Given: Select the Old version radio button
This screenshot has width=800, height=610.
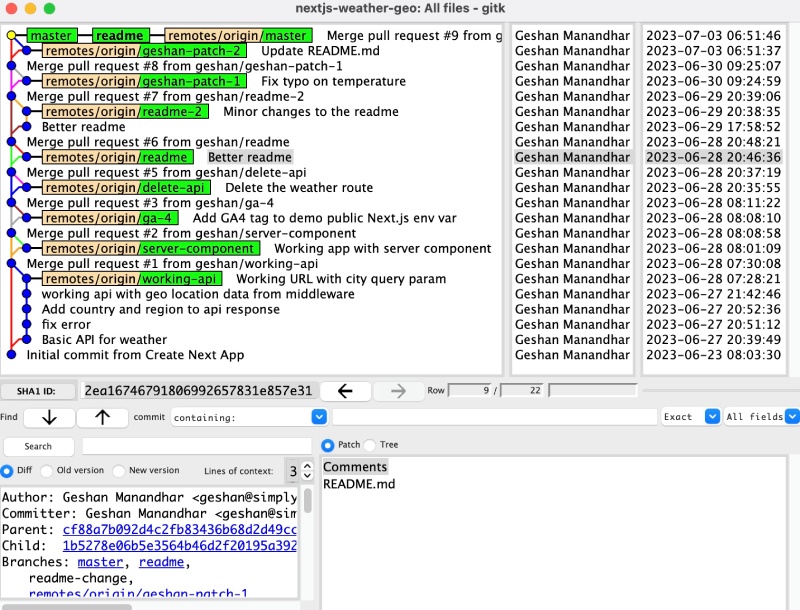Looking at the screenshot, I should [x=47, y=470].
